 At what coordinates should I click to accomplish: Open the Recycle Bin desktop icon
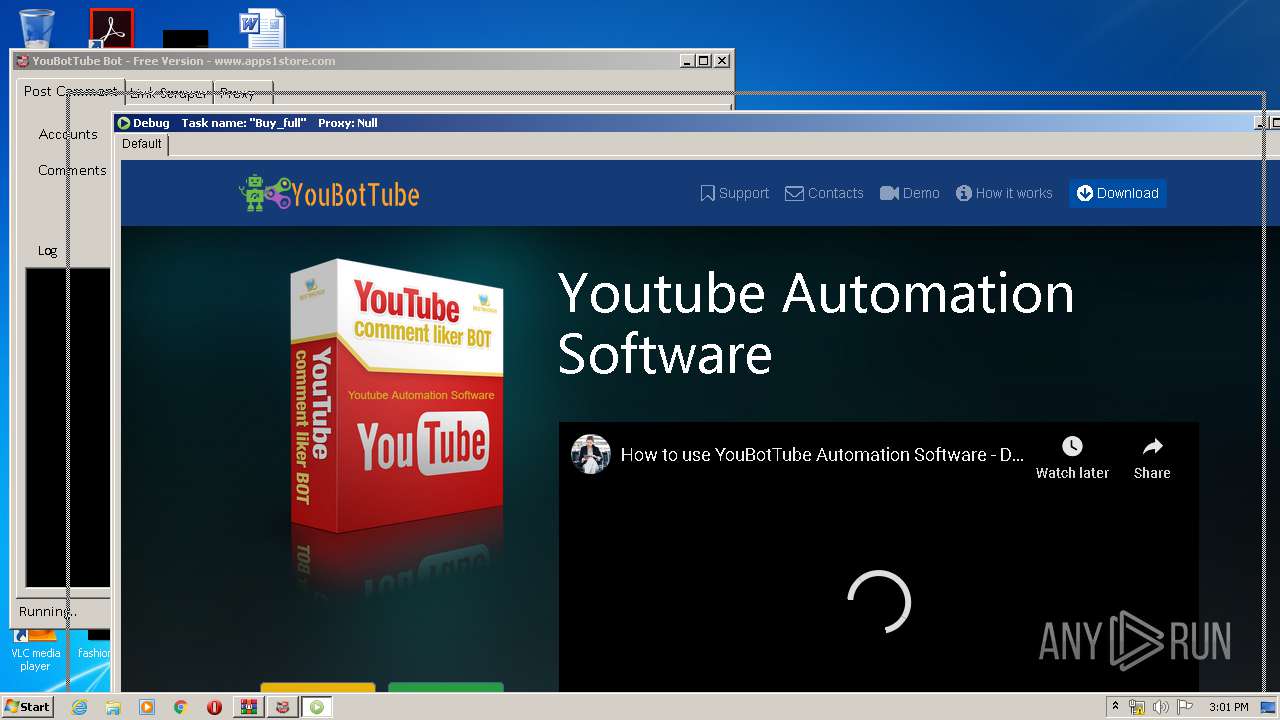[37, 28]
